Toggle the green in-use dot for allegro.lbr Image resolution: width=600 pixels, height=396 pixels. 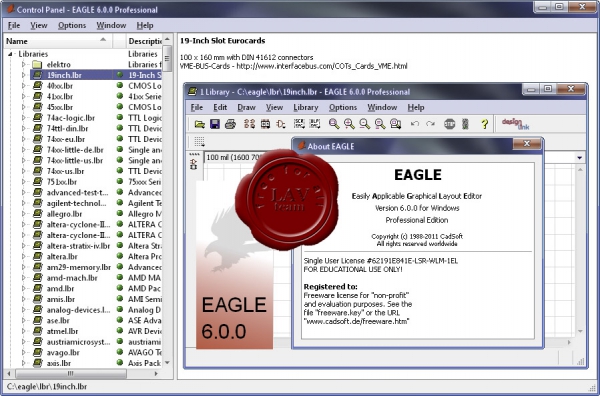tap(120, 213)
